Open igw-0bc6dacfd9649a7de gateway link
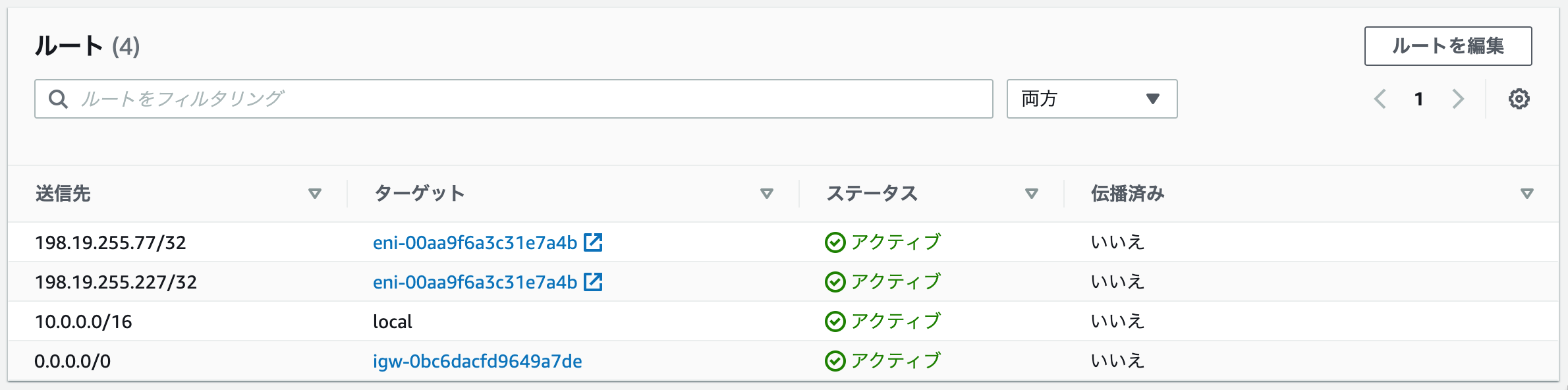 click(x=478, y=361)
